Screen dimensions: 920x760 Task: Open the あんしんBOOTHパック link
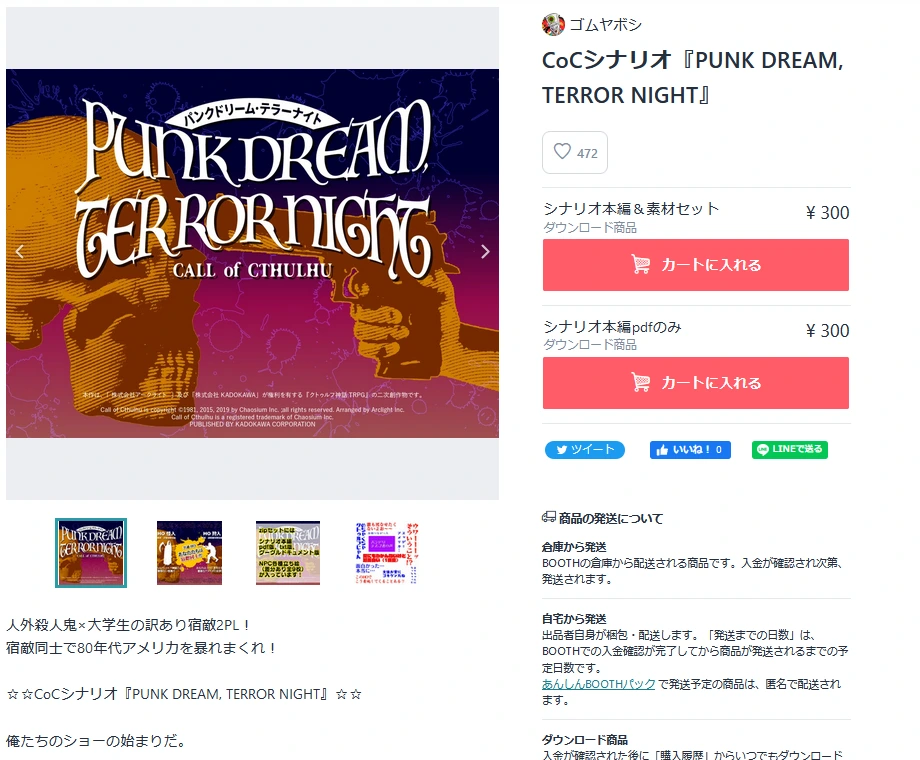tap(598, 684)
